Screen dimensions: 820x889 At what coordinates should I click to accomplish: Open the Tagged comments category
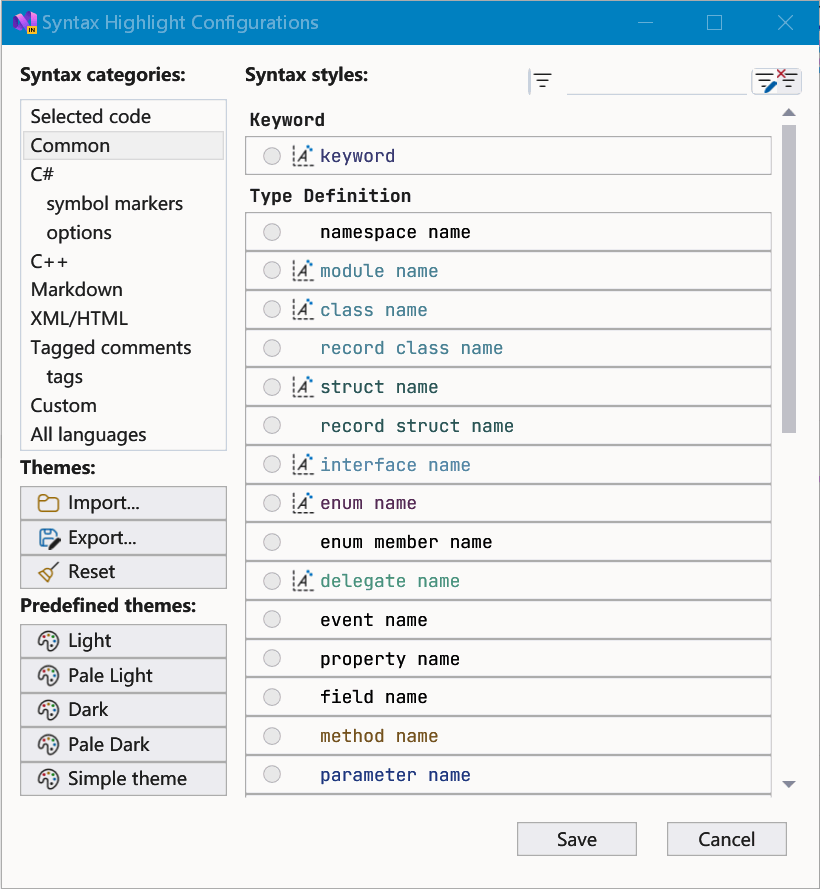(x=123, y=348)
